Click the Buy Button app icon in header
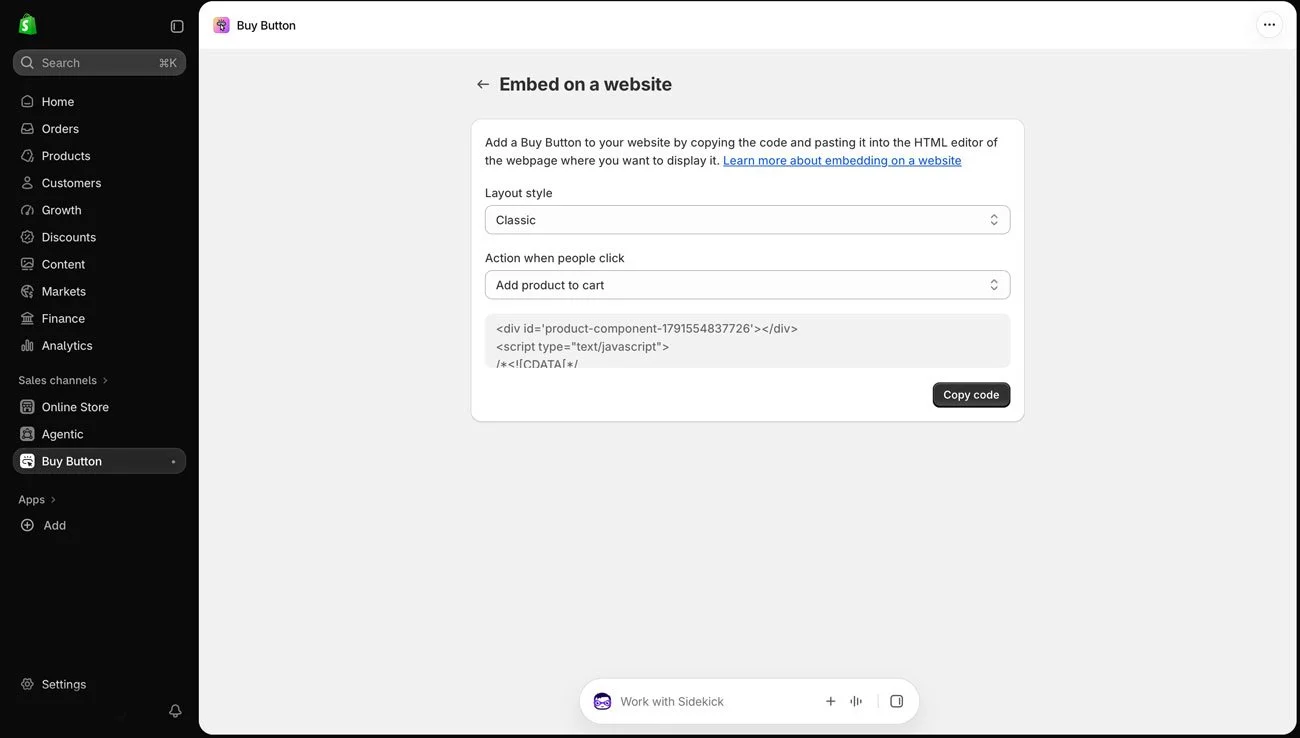Image resolution: width=1300 pixels, height=738 pixels. (x=221, y=25)
